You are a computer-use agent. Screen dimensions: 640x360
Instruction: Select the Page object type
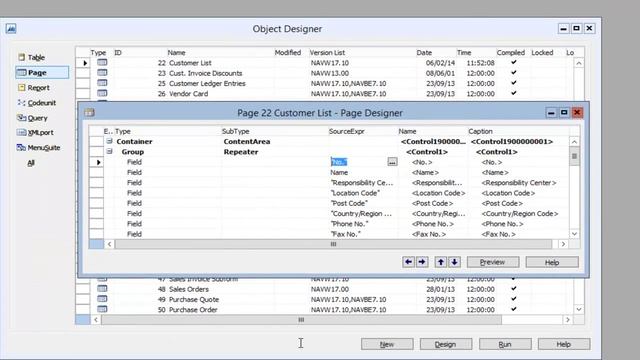[x=42, y=73]
